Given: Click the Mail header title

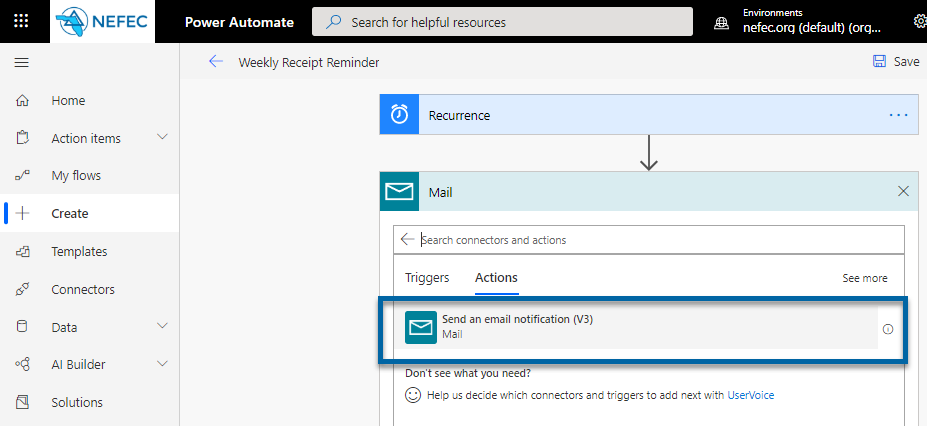Looking at the screenshot, I should coord(440,192).
